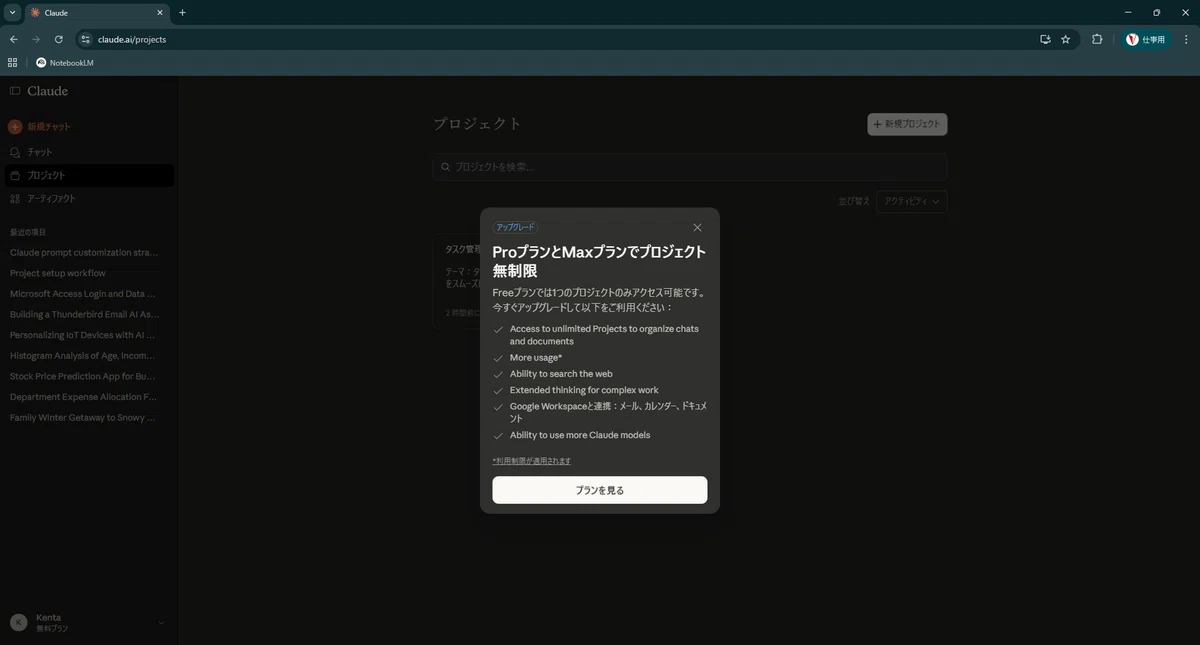Viewport: 1200px width, 645px height.
Task: Open Microsoft Access Login chat
Action: [x=83, y=294]
